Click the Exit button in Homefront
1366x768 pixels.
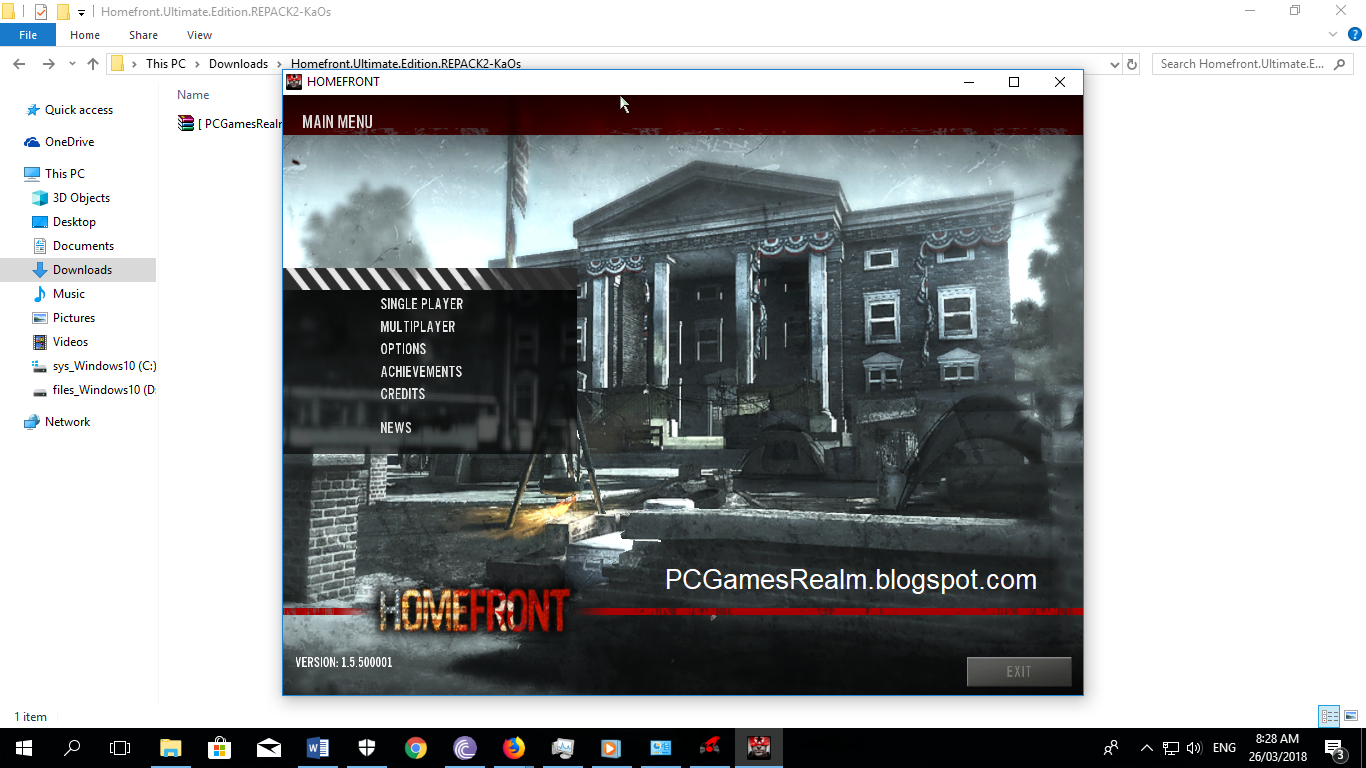(1019, 672)
